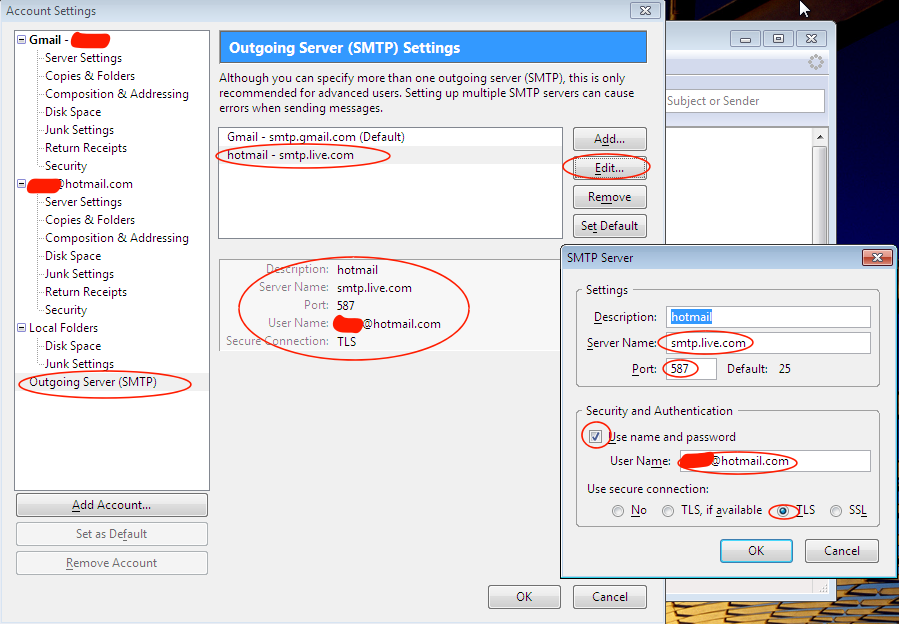Image resolution: width=899 pixels, height=624 pixels.
Task: Click the Add Account... button
Action: click(x=112, y=505)
